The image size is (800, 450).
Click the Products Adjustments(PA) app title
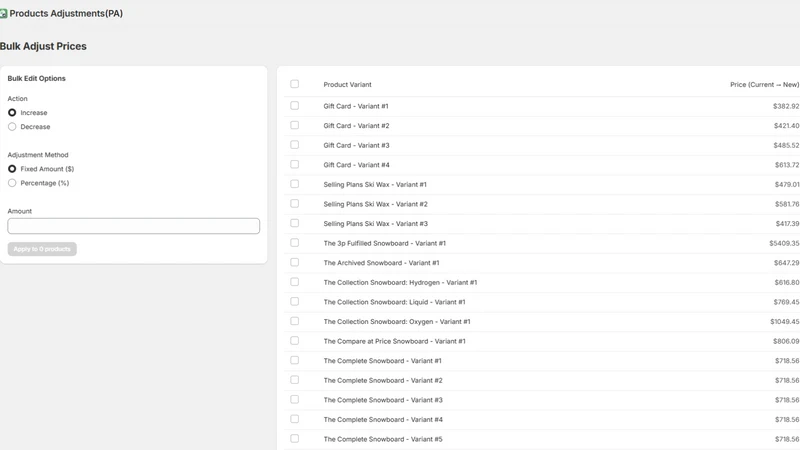point(66,13)
